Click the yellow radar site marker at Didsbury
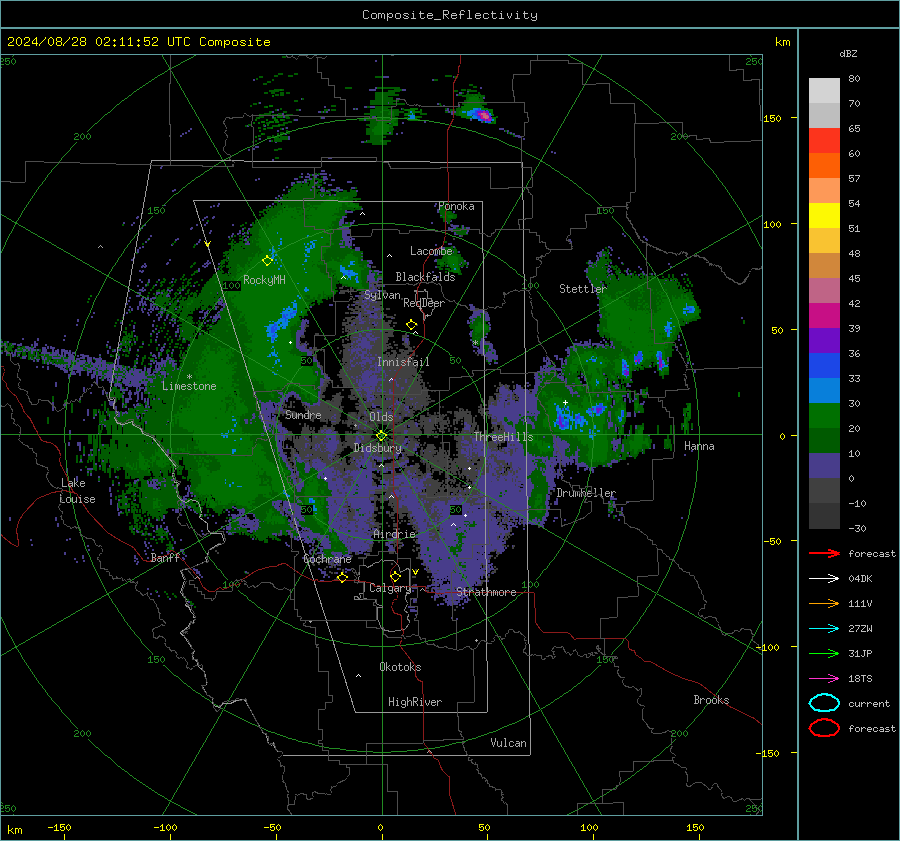This screenshot has height=841, width=900. (381, 436)
